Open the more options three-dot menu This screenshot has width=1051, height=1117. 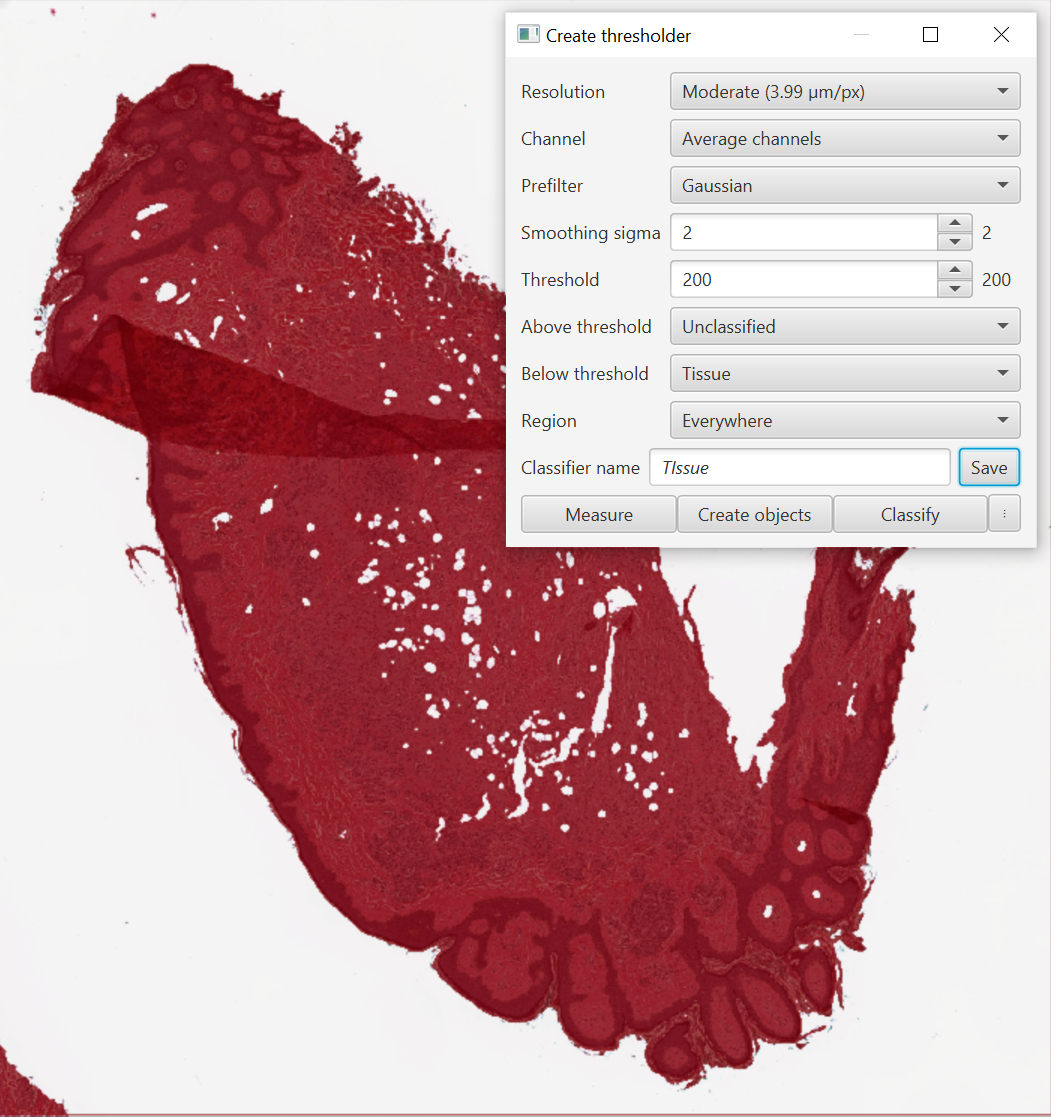1004,514
